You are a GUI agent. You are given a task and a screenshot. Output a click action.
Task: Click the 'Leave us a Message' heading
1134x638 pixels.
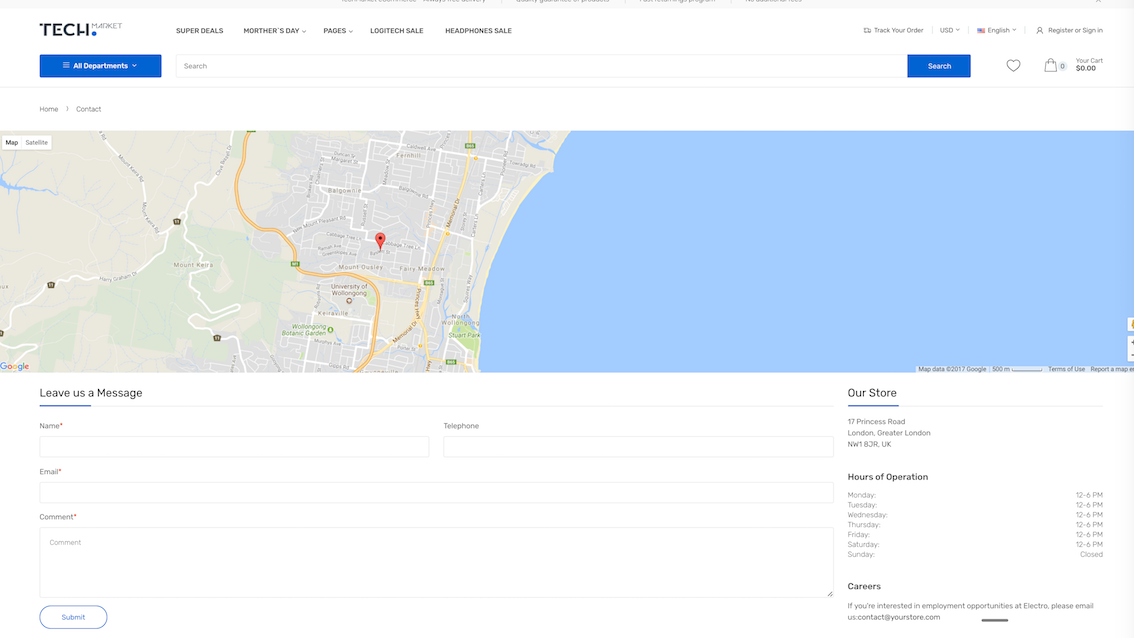pyautogui.click(x=91, y=393)
